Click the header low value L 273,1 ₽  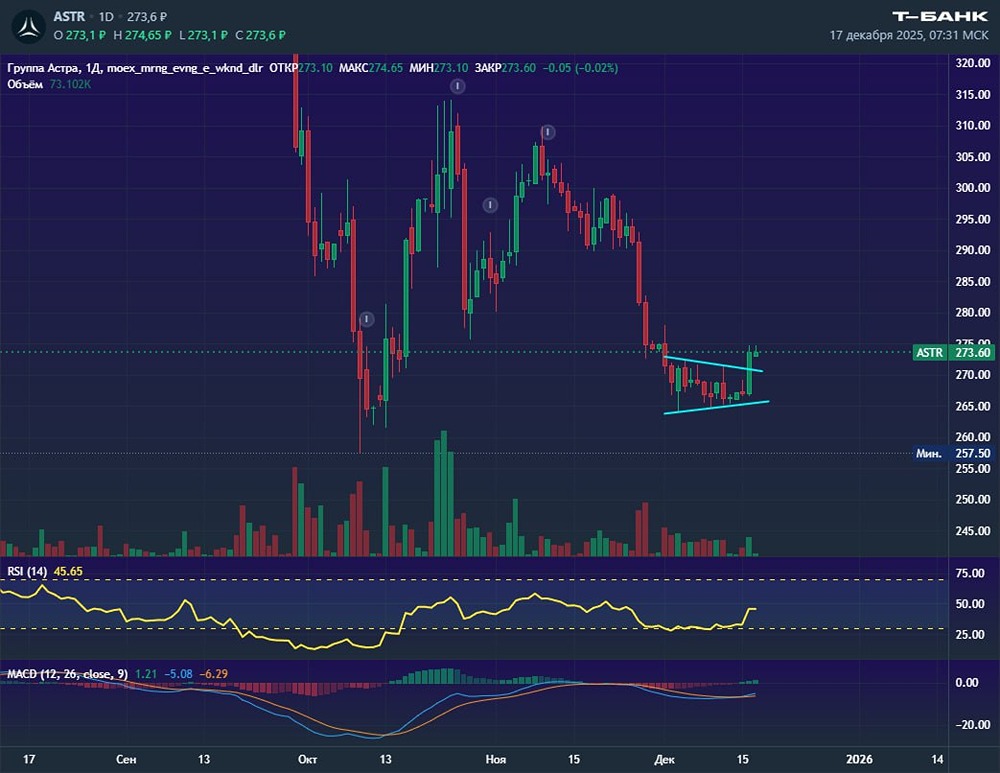pos(203,35)
